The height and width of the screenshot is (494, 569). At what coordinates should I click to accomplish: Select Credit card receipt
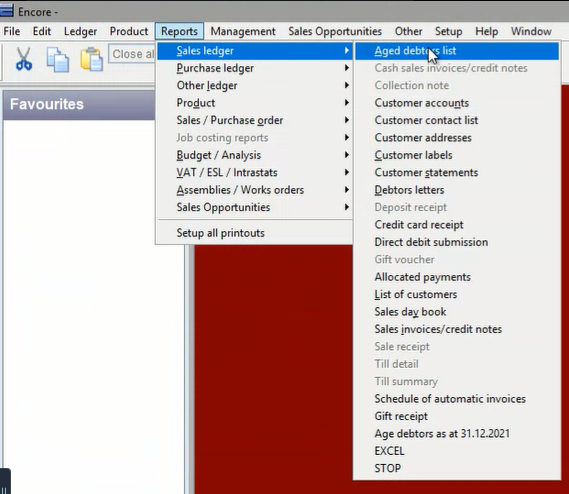[457, 225]
